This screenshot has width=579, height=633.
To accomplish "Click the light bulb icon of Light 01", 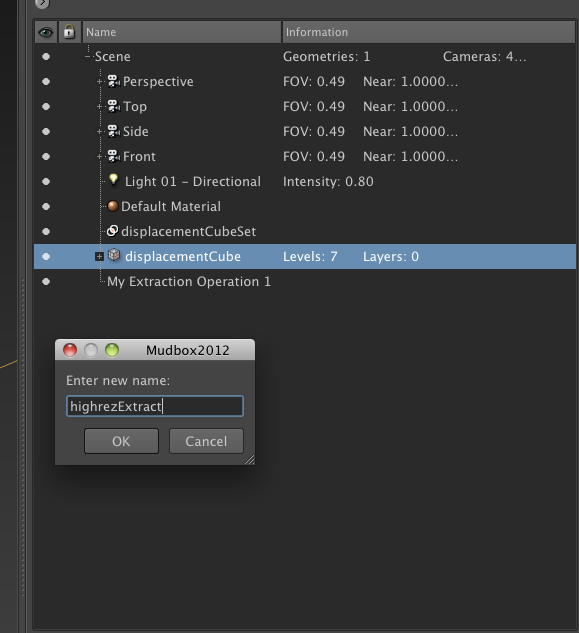I will click(113, 180).
